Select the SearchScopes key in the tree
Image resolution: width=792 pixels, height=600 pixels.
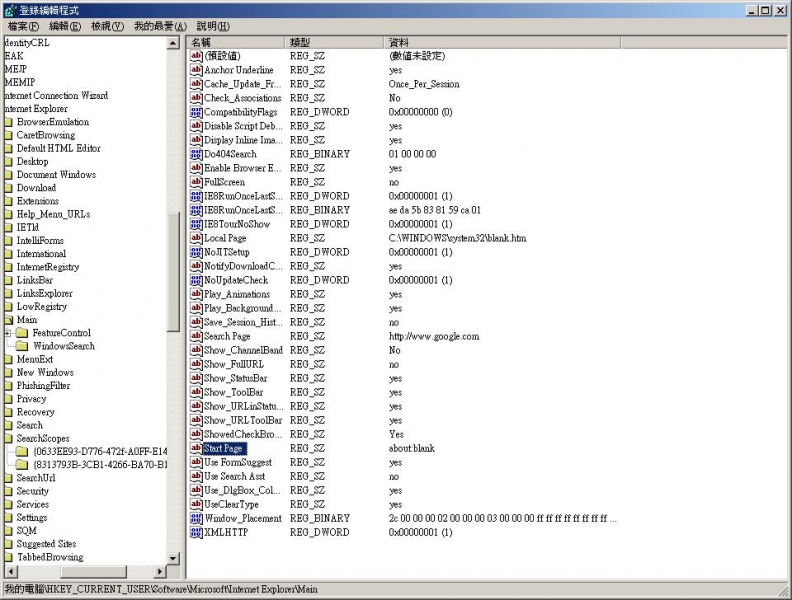click(x=42, y=439)
